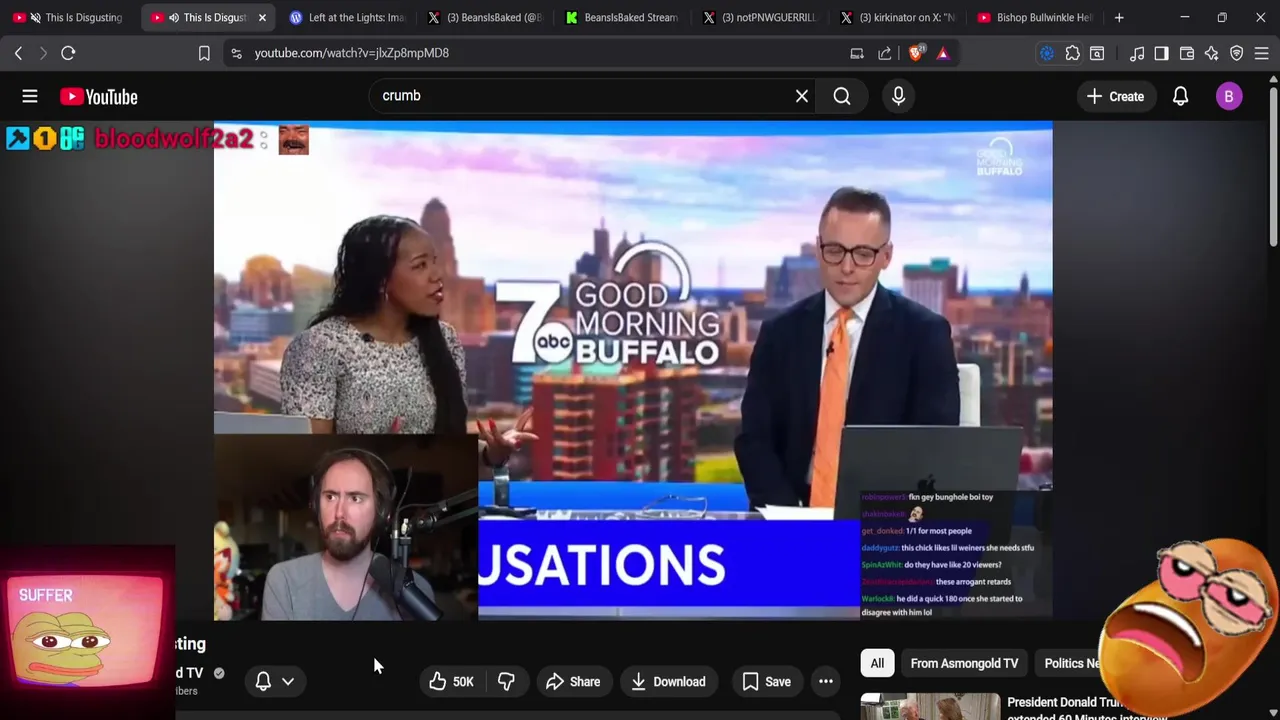The height and width of the screenshot is (720, 1280).
Task: Click the Download button
Action: (668, 682)
